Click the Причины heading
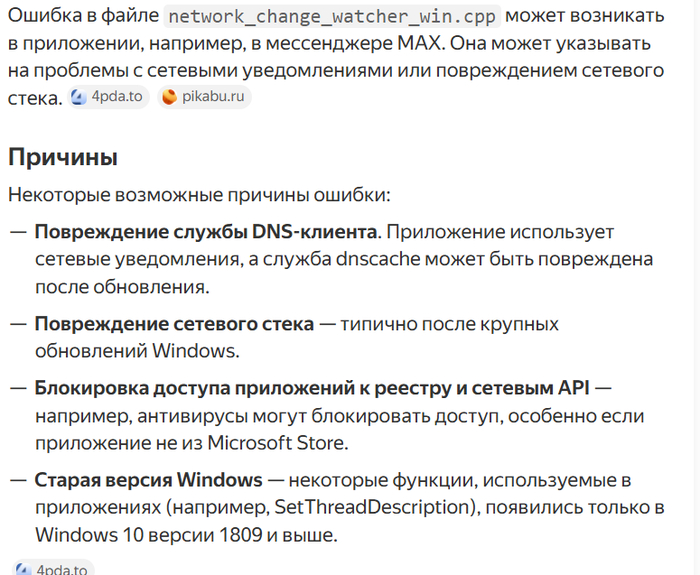The width and height of the screenshot is (700, 575). point(63,157)
